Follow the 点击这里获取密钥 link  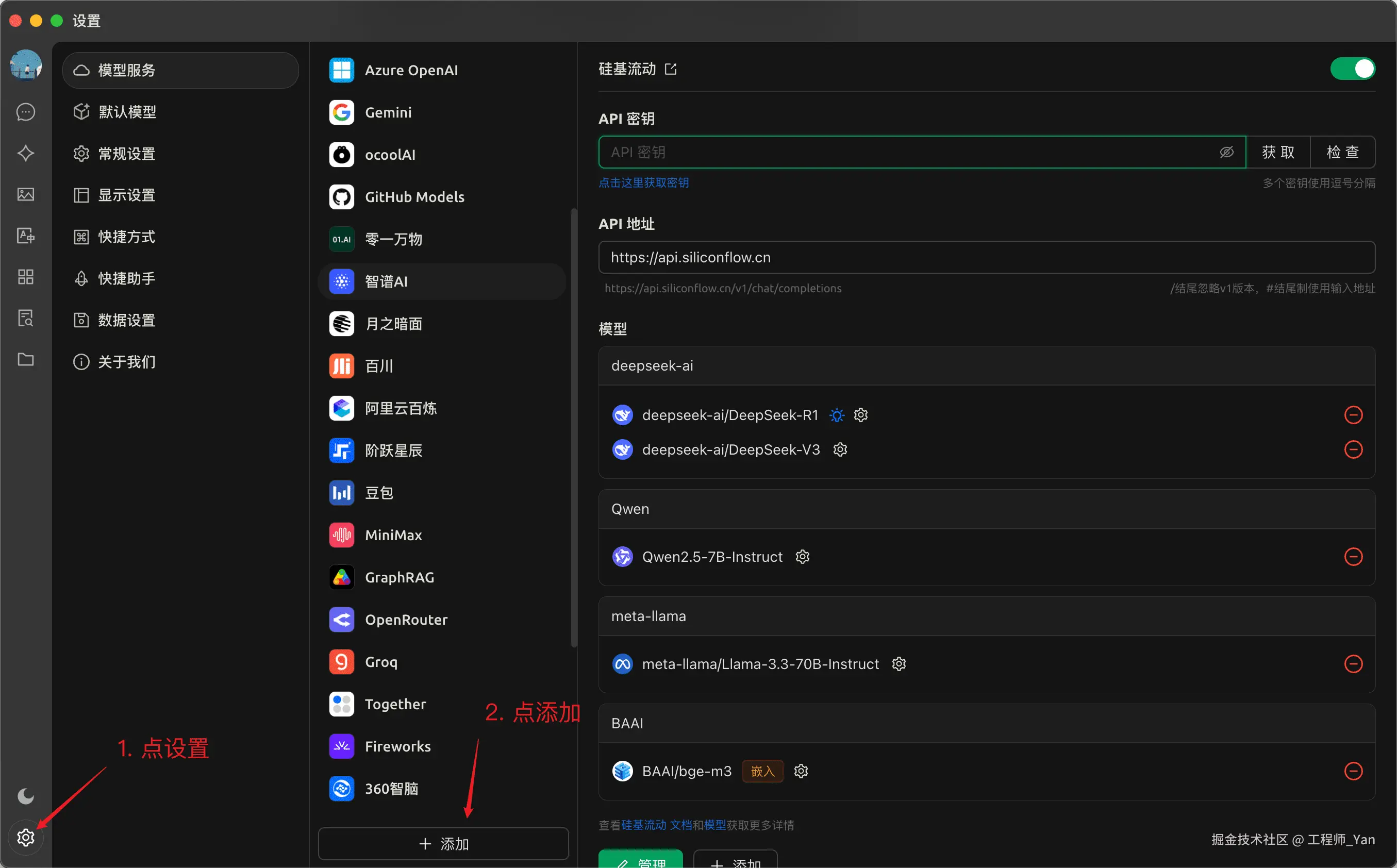643,182
